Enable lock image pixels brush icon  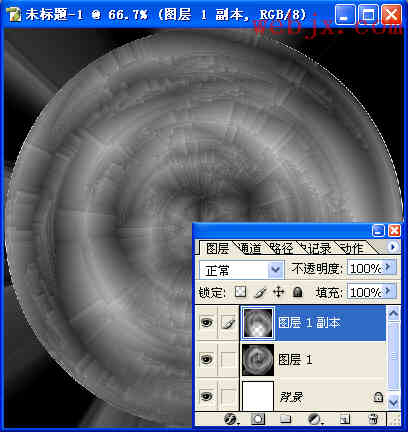point(260,292)
